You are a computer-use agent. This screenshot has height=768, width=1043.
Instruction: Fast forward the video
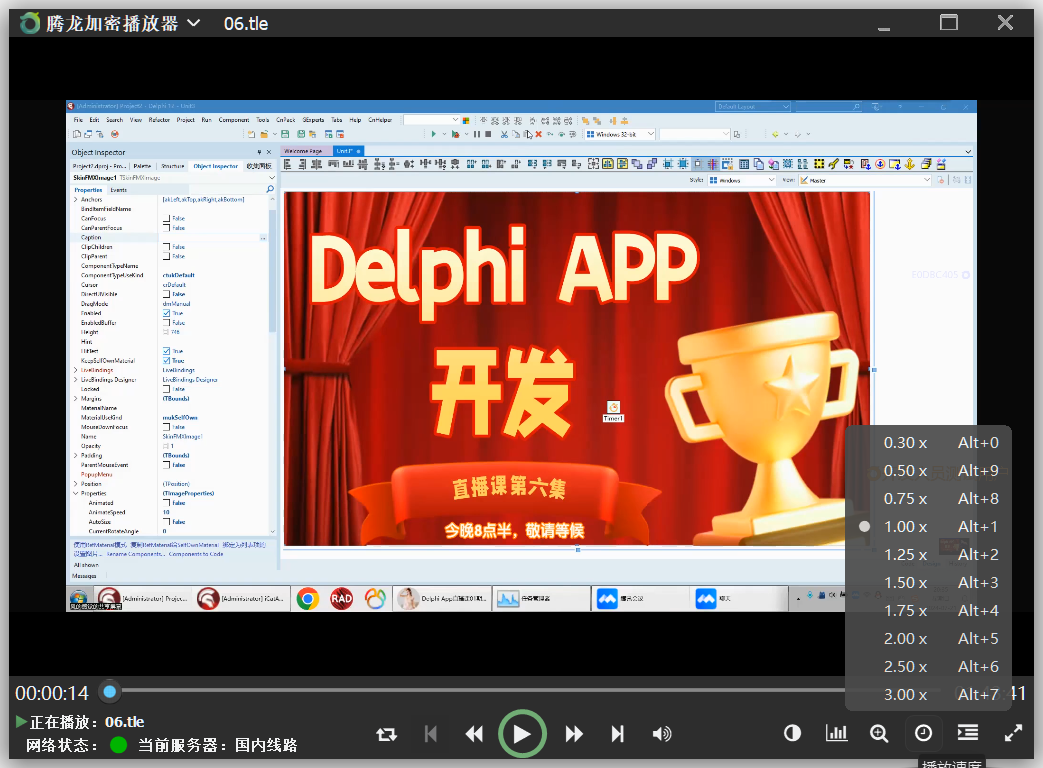click(x=574, y=734)
